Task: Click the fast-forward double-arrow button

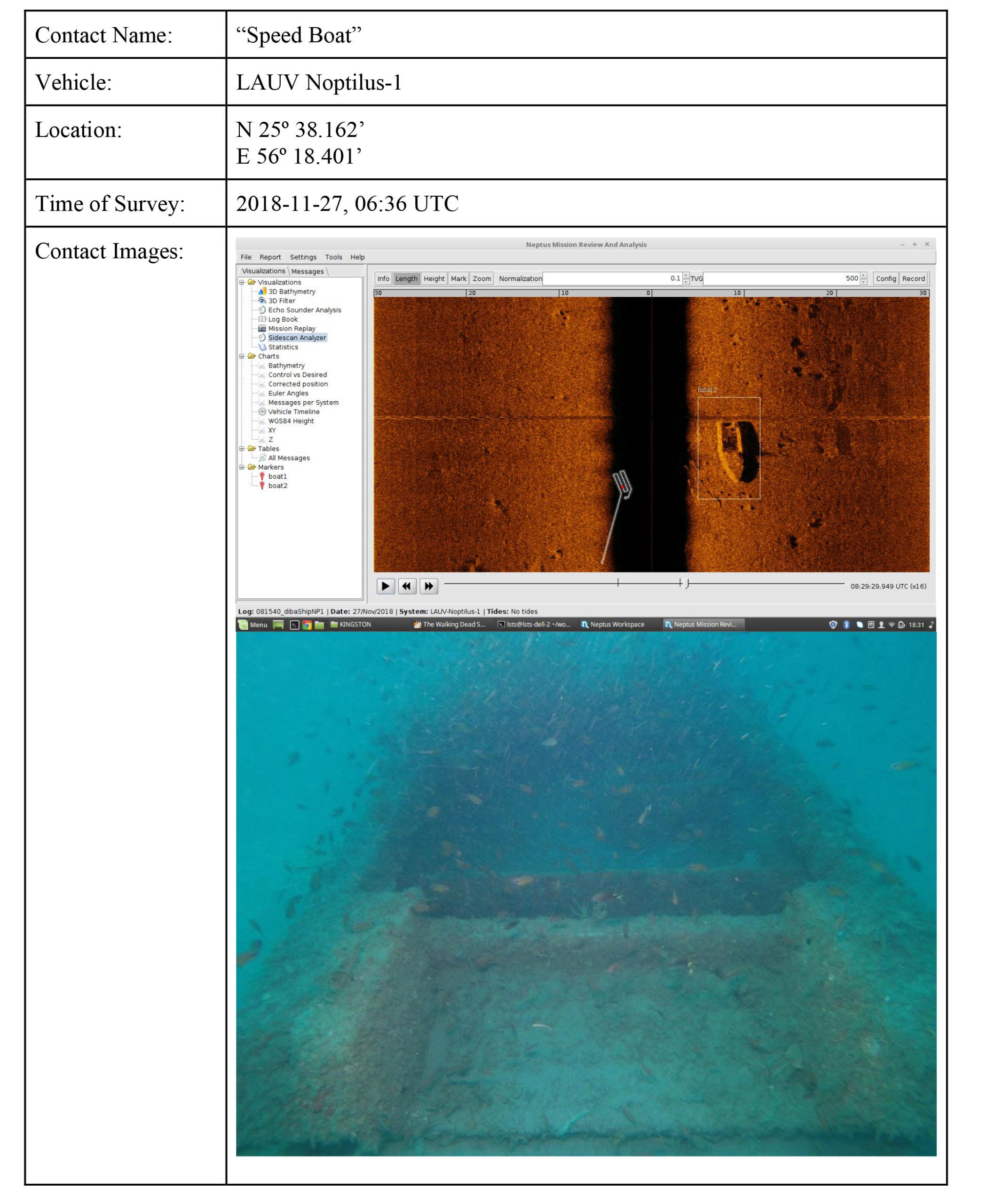Action: click(x=429, y=586)
